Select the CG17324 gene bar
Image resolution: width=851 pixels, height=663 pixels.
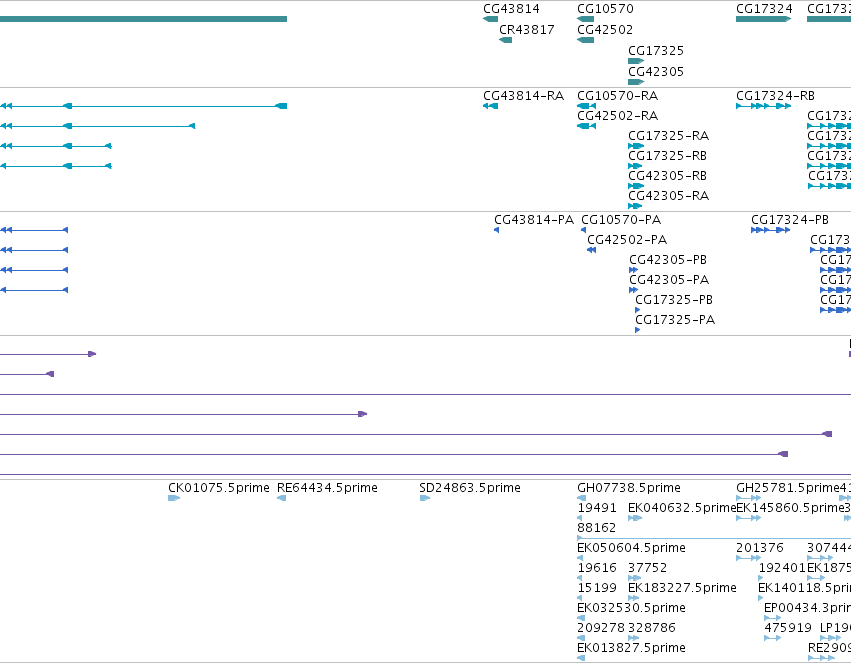click(764, 19)
